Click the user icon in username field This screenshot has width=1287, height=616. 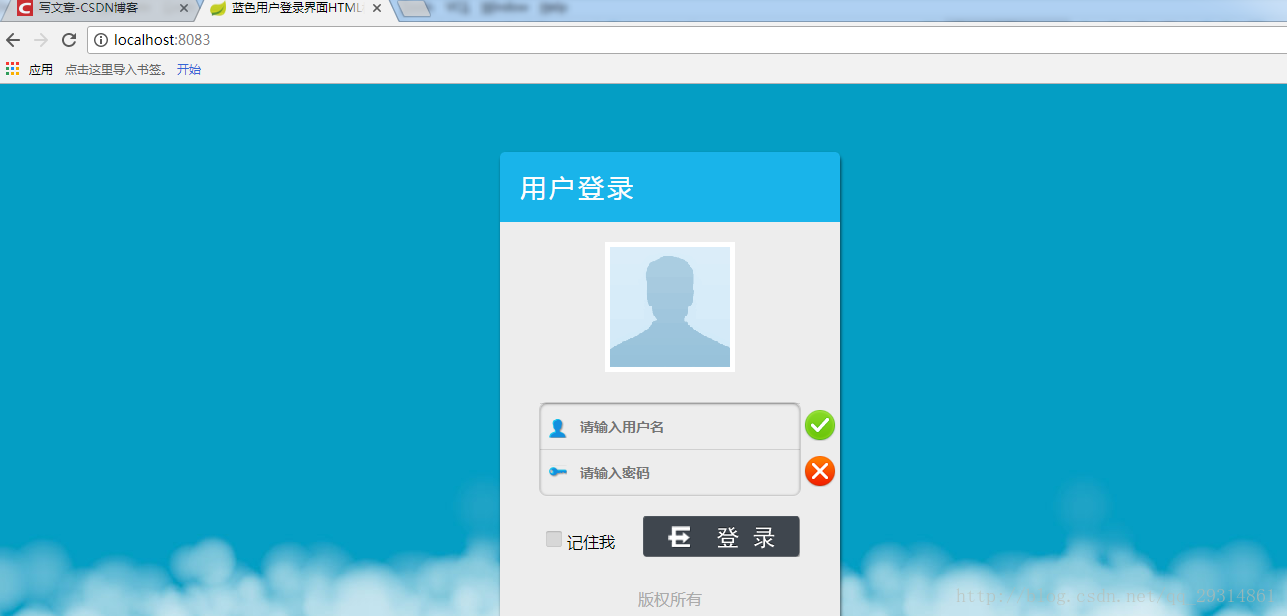click(x=558, y=428)
